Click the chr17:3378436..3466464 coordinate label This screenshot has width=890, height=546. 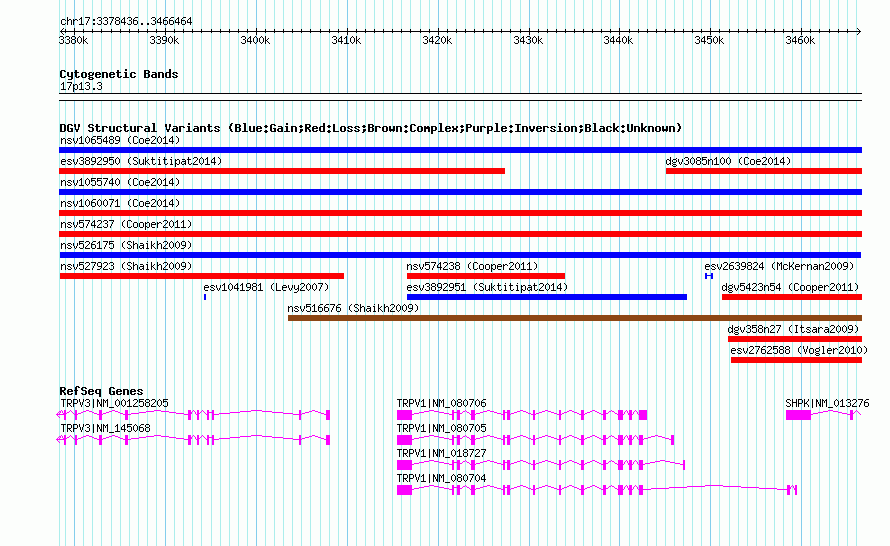coord(126,21)
